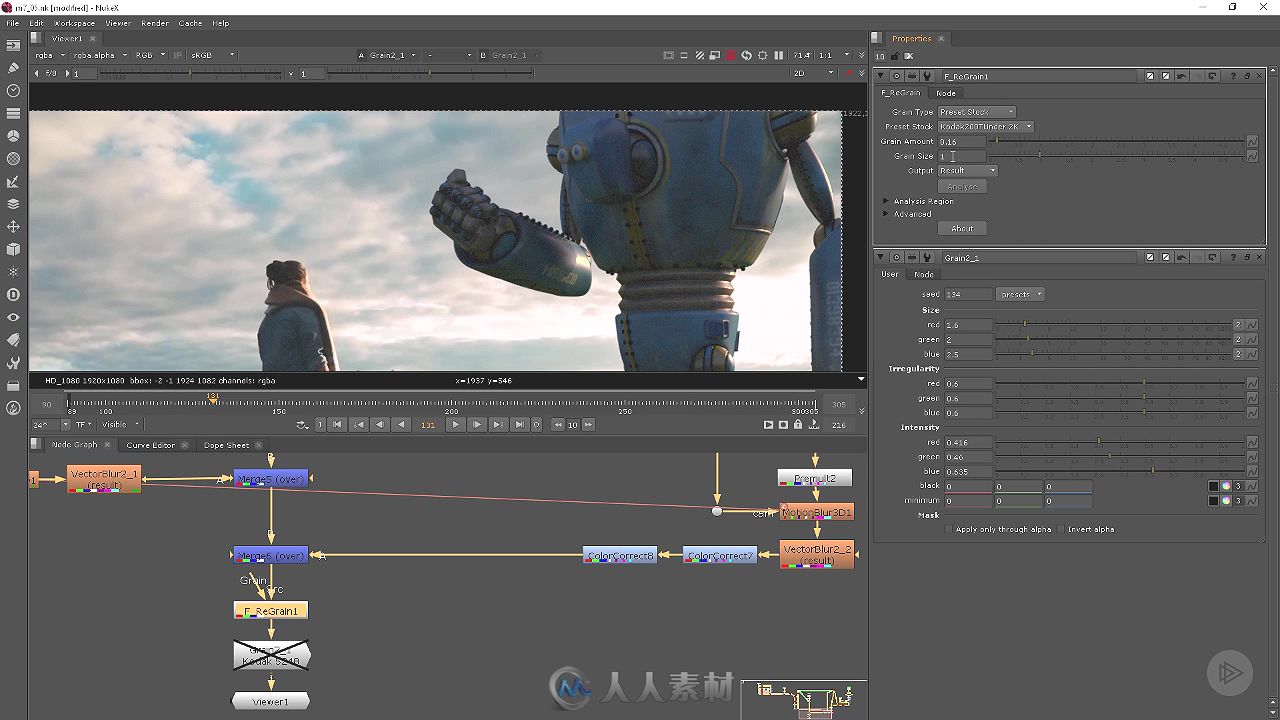Open the Grain Type Preset Stock dropdown
The height and width of the screenshot is (720, 1280).
point(976,112)
